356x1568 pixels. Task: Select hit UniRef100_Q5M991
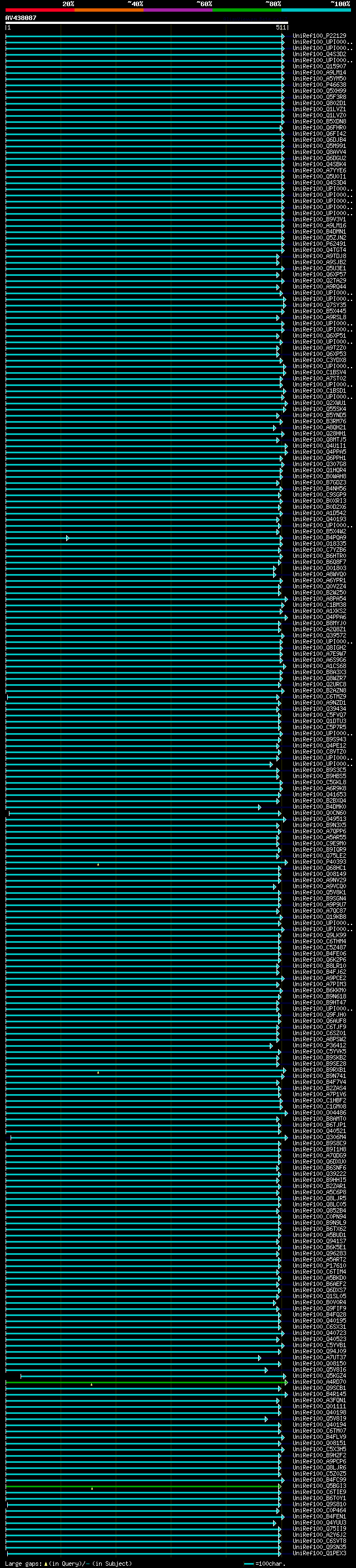319,146
